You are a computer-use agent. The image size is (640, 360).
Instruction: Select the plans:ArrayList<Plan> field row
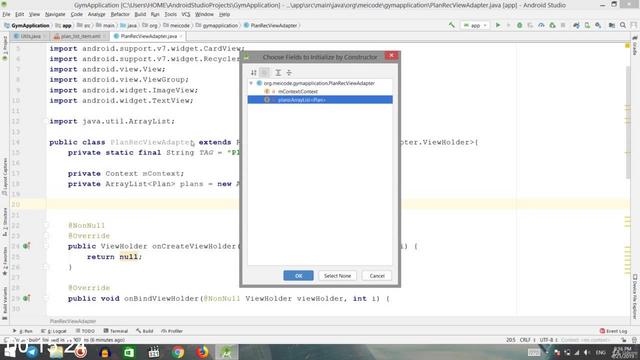click(x=320, y=100)
